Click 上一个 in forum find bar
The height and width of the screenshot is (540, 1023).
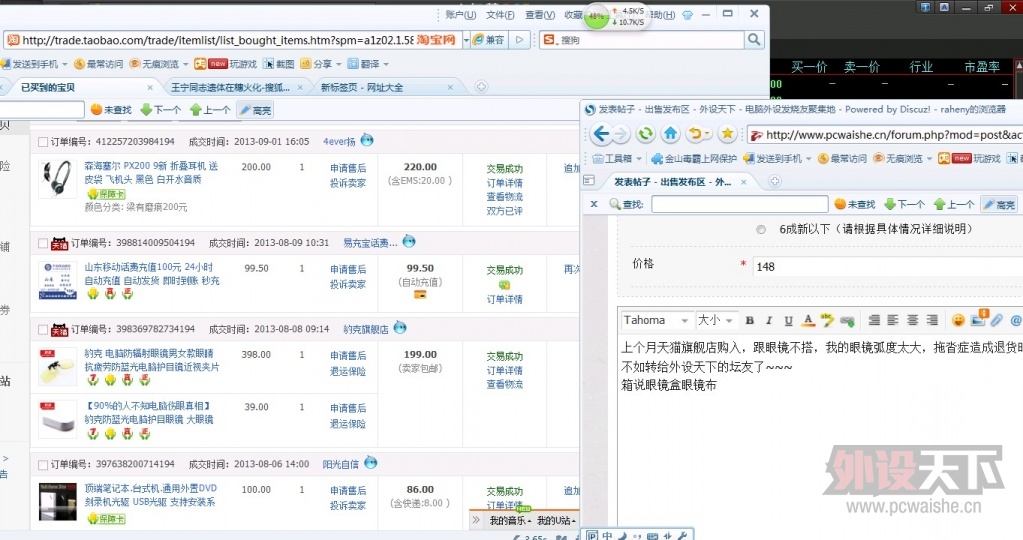pyautogui.click(x=954, y=204)
